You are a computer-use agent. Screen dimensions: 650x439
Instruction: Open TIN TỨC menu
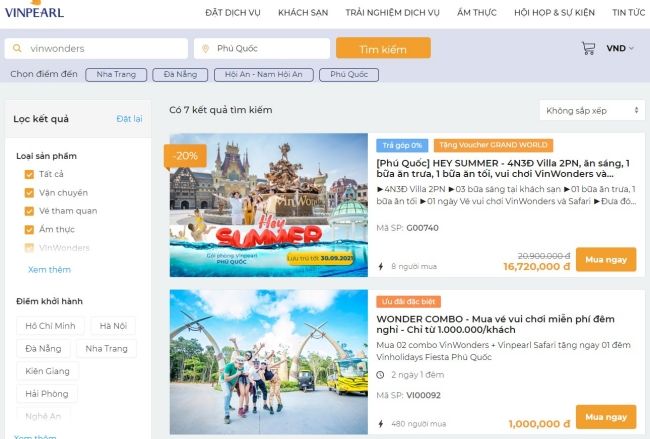coord(628,13)
